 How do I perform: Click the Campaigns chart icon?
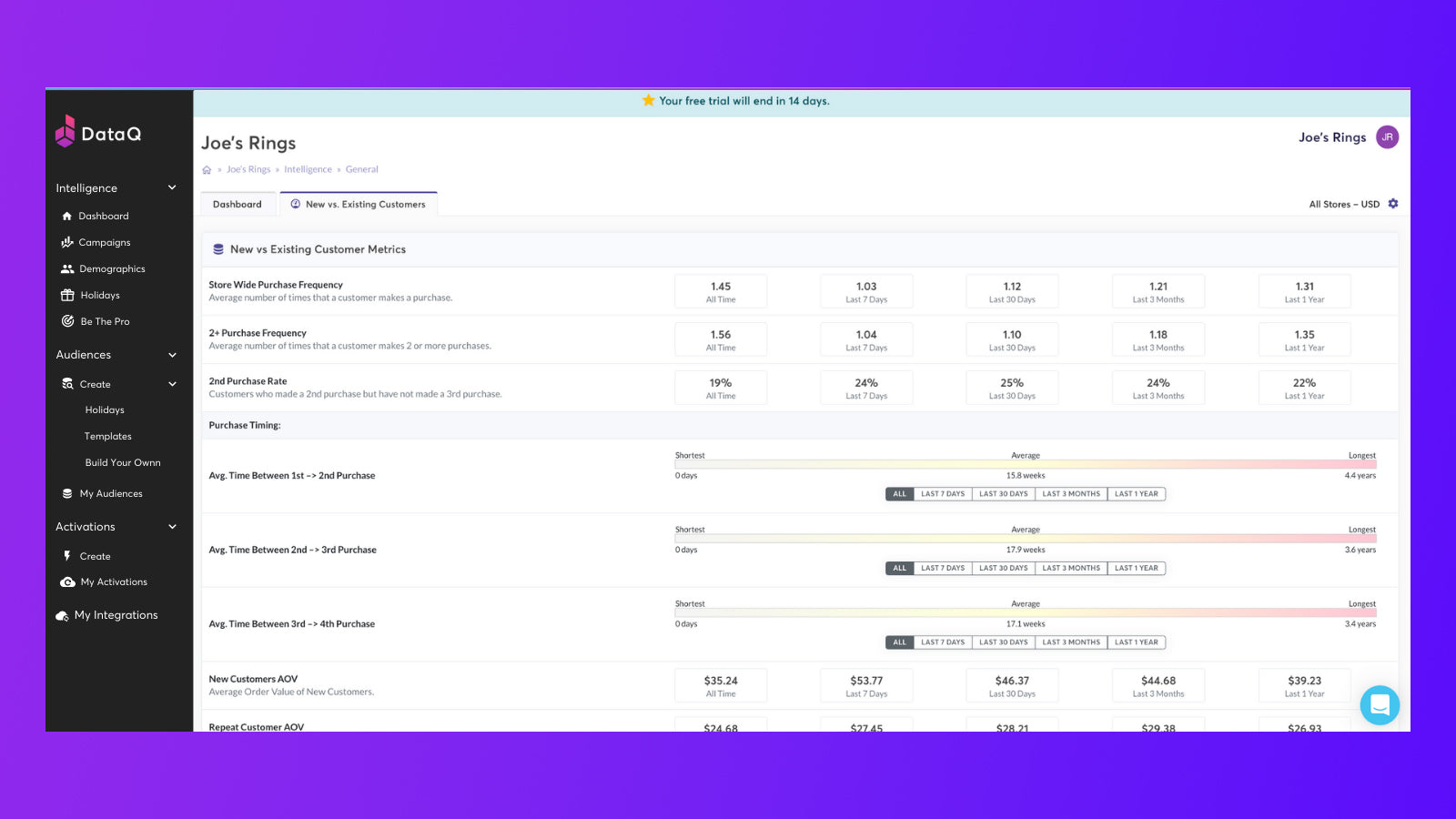(66, 243)
